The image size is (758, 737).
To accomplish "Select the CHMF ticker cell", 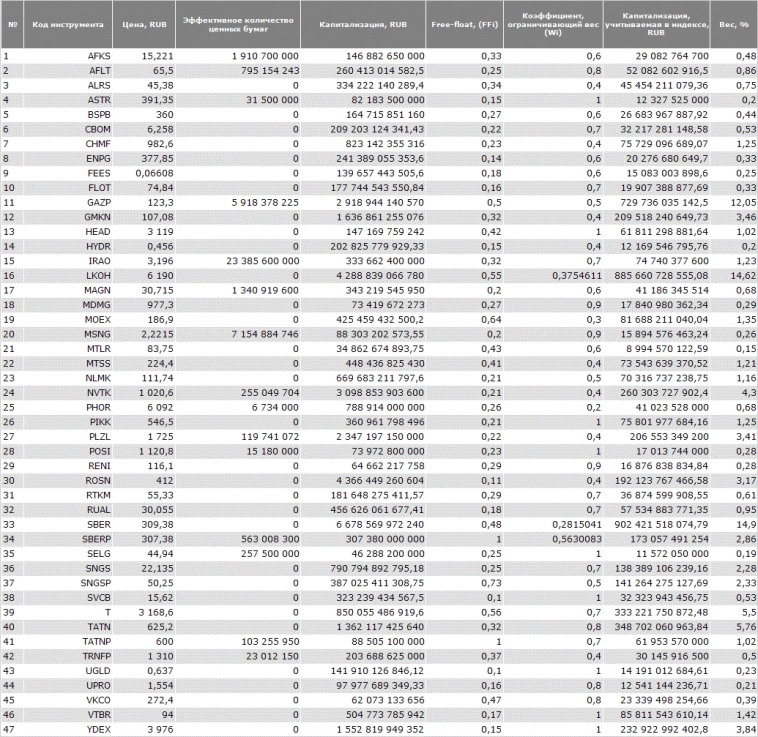I will (68, 144).
